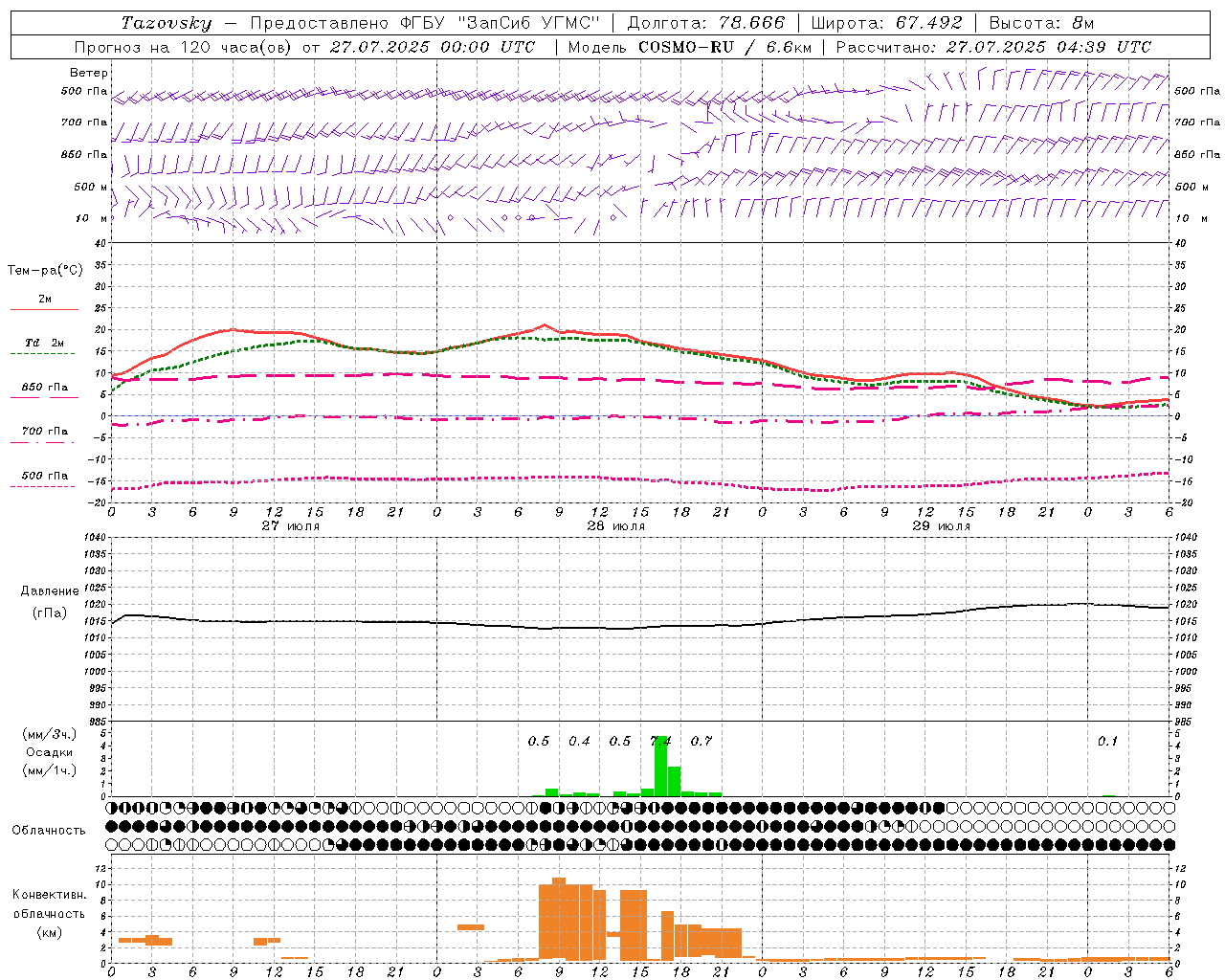Screen dimensions: 1225x980
Task: Click the '0.4' precipitation total value
Action: click(579, 741)
